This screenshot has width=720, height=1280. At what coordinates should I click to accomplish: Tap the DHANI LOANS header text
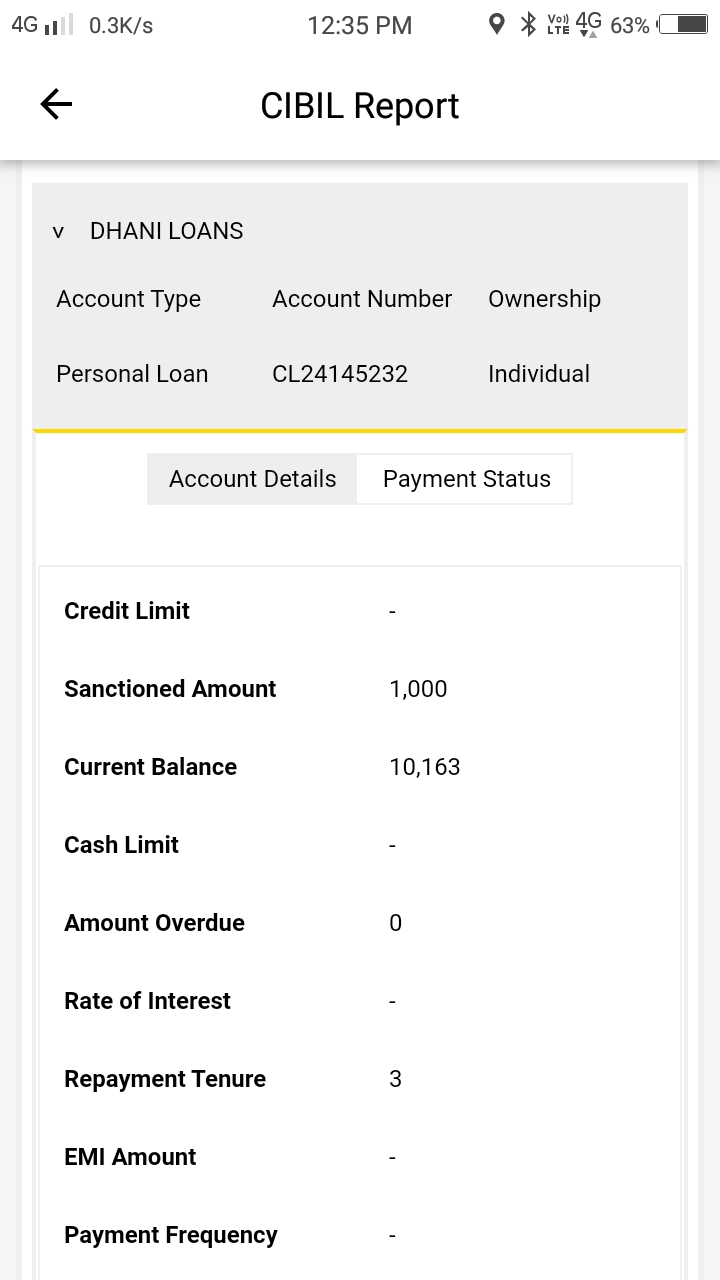click(x=167, y=231)
